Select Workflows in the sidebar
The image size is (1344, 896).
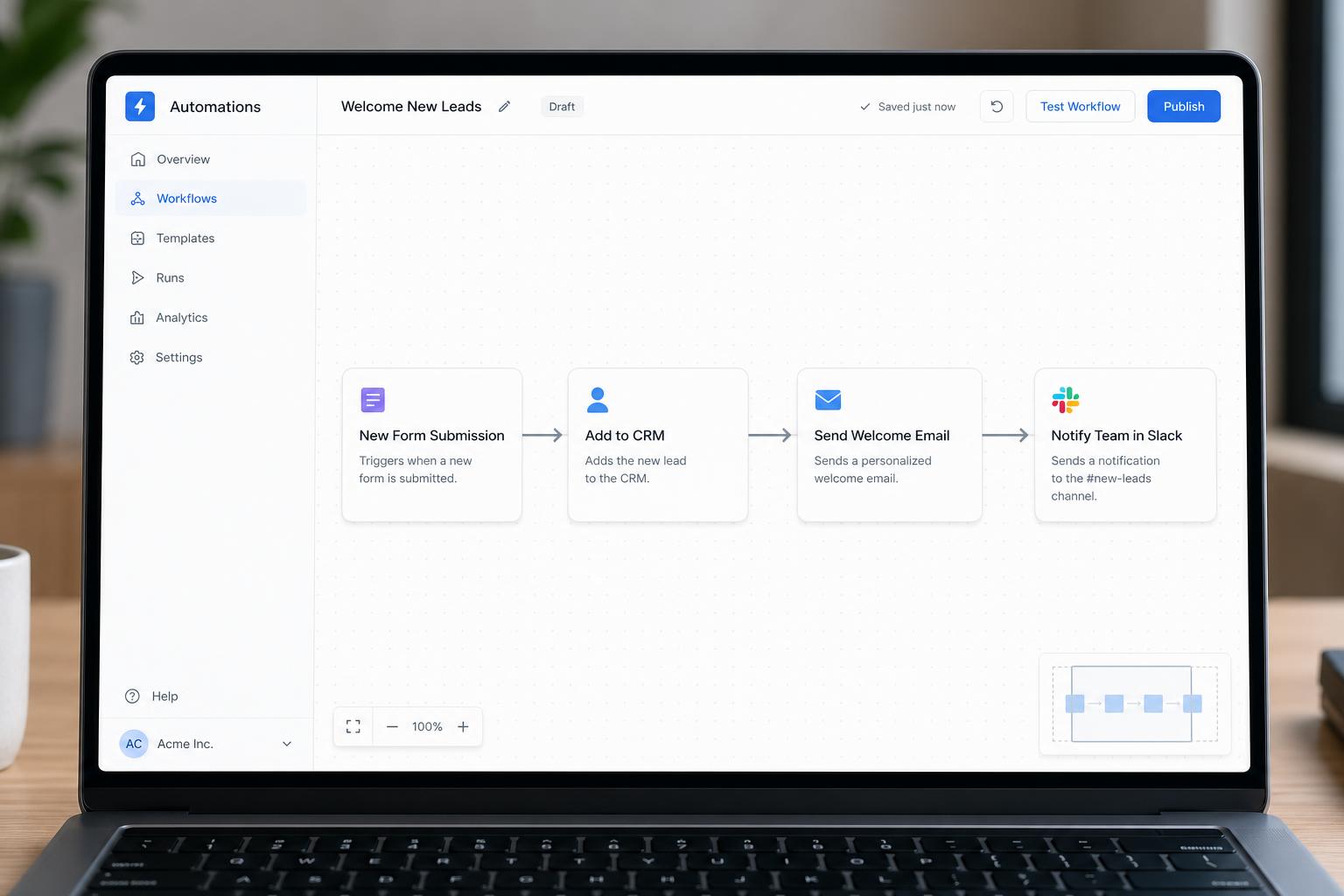click(211, 199)
